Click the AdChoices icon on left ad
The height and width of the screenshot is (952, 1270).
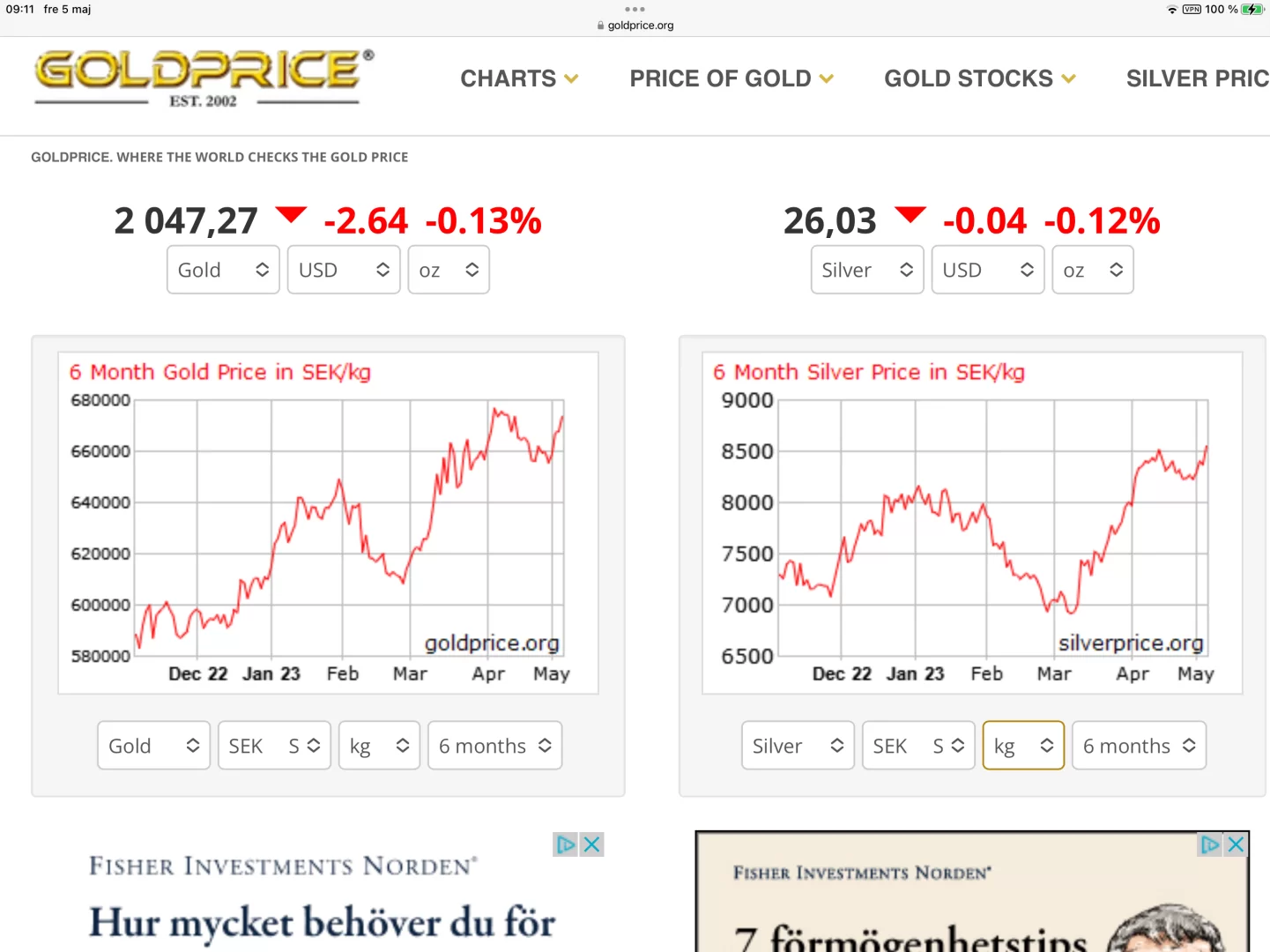[565, 844]
